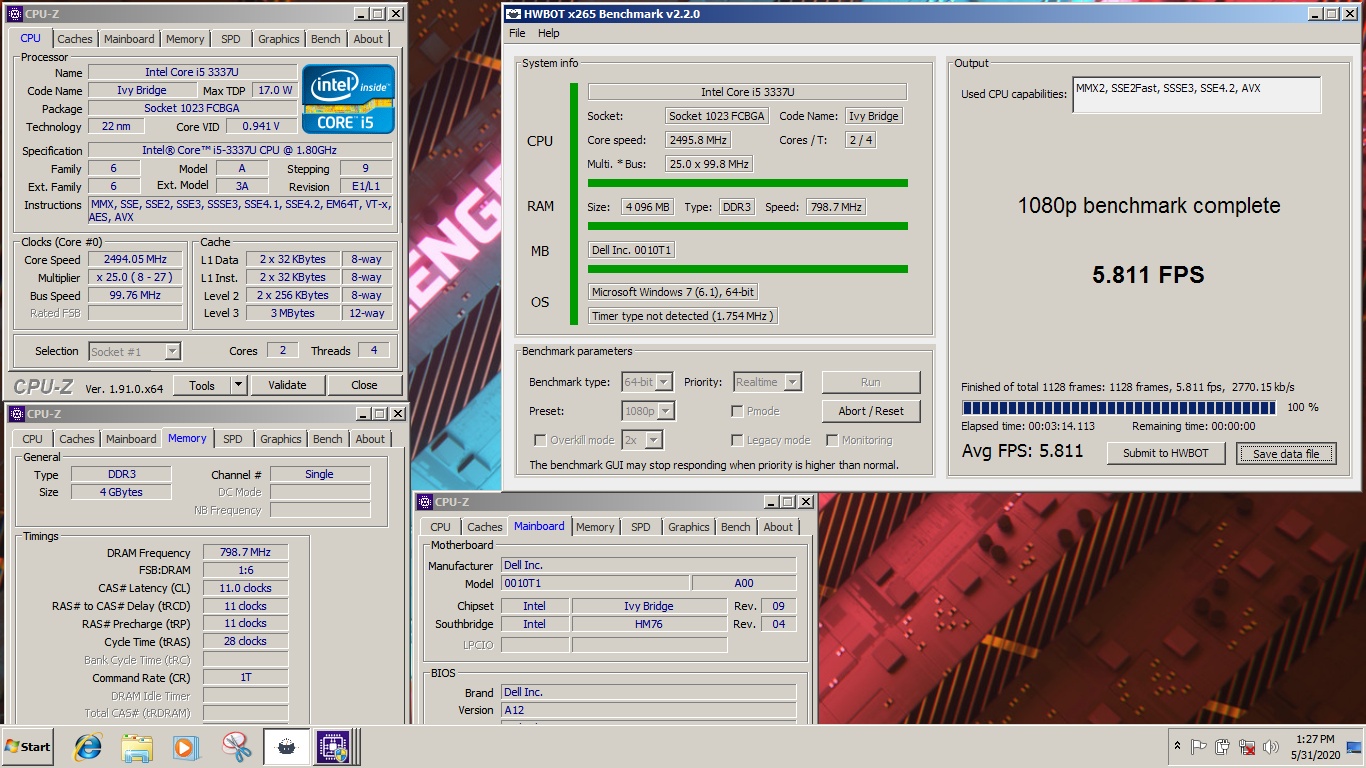This screenshot has width=1366, height=768.
Task: Open the Priority Realtime dropdown
Action: [793, 382]
